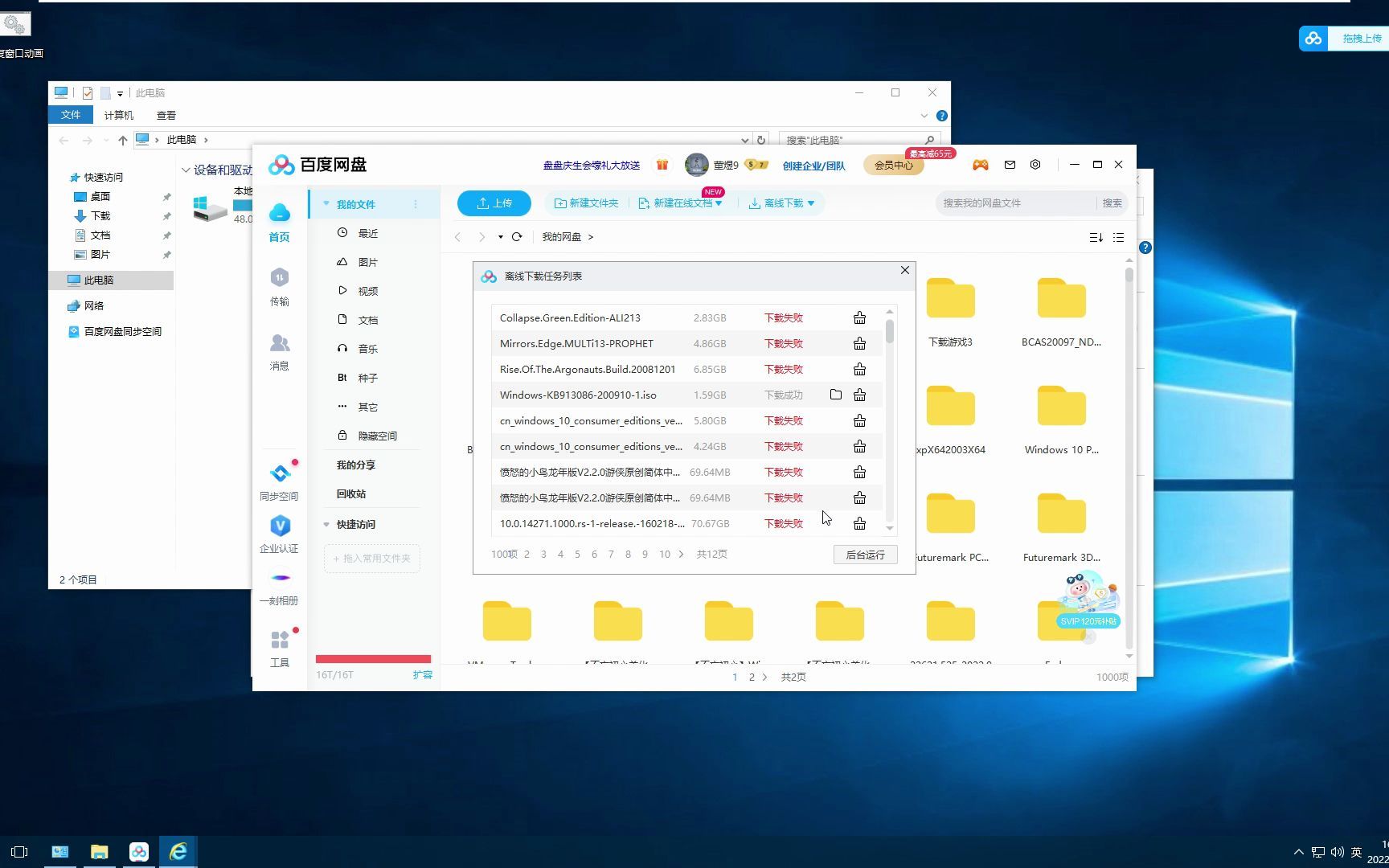Open Internet Explorer from the taskbar

coord(178,852)
